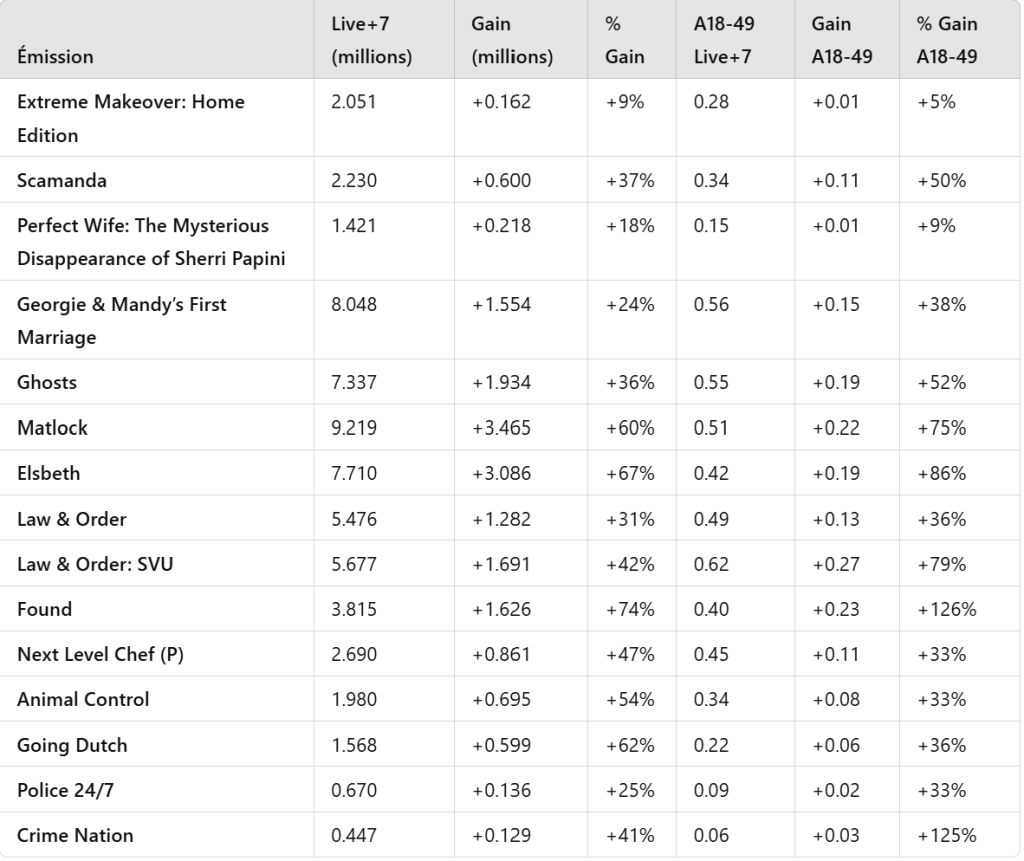Select Found's +126% A18-49 gain
The image size is (1024, 861).
(946, 608)
